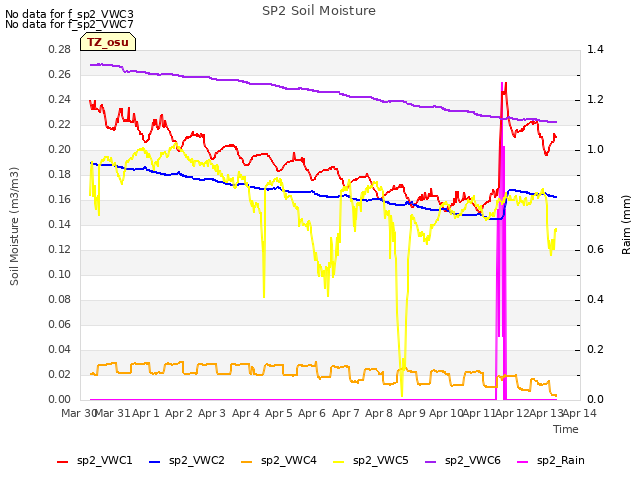Toggle the sp2_VWC1 legend entry
Image resolution: width=640 pixels, height=480 pixels.
(95, 461)
